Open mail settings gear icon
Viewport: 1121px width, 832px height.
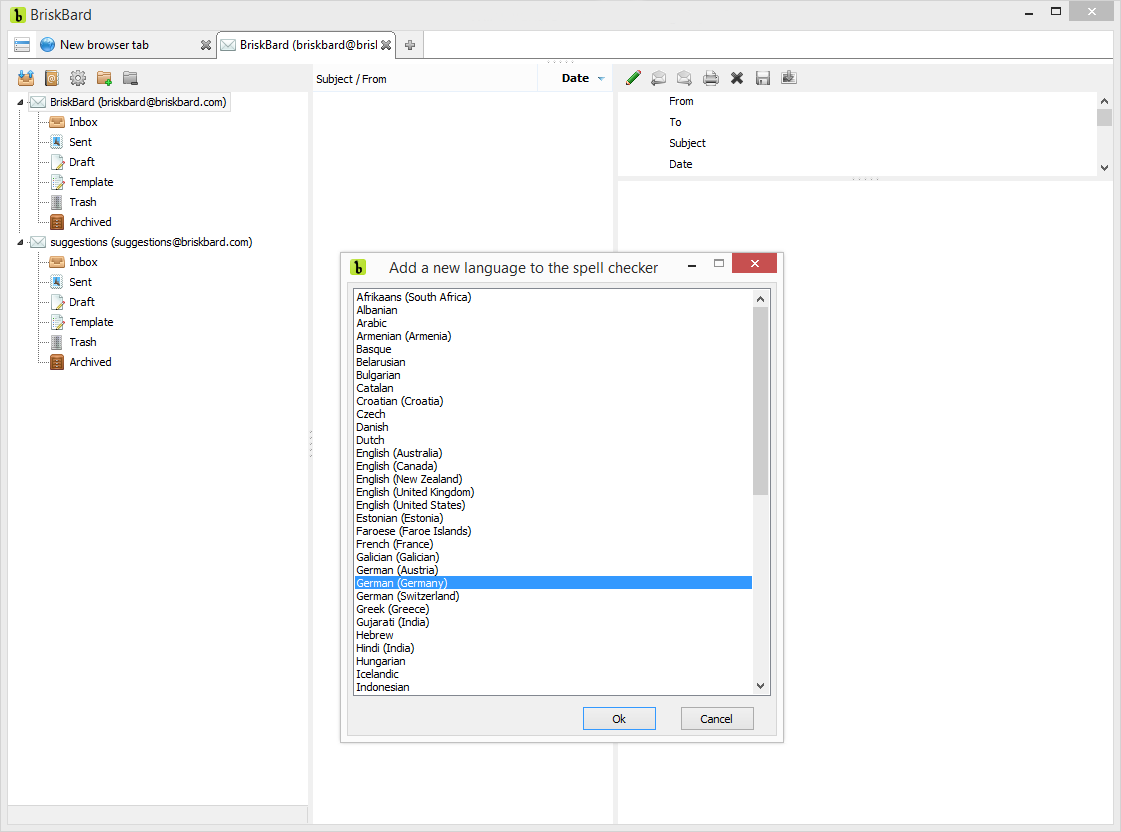tap(78, 78)
